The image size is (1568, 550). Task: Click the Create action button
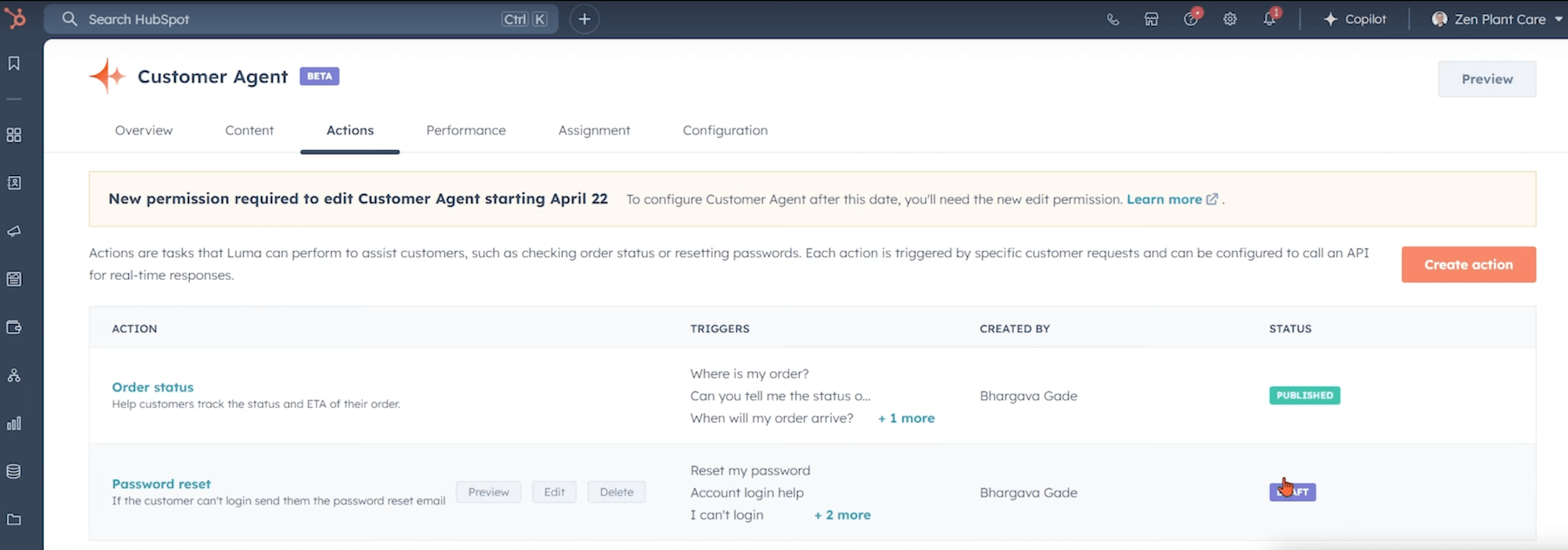tap(1468, 265)
